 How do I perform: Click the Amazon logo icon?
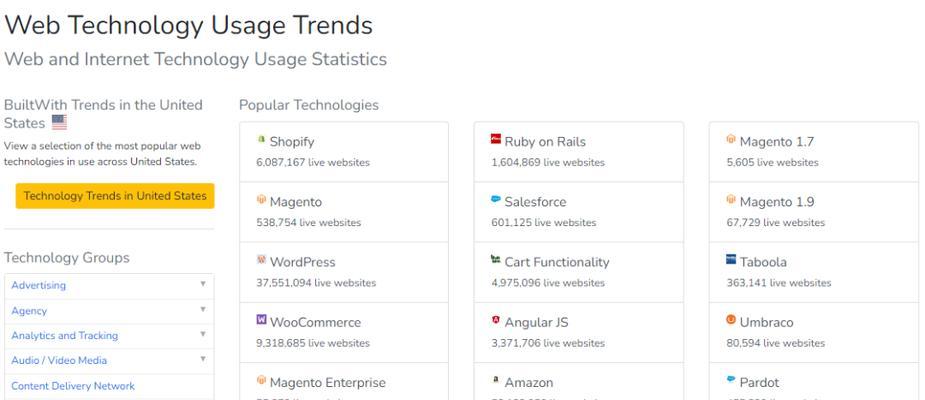[x=496, y=380]
